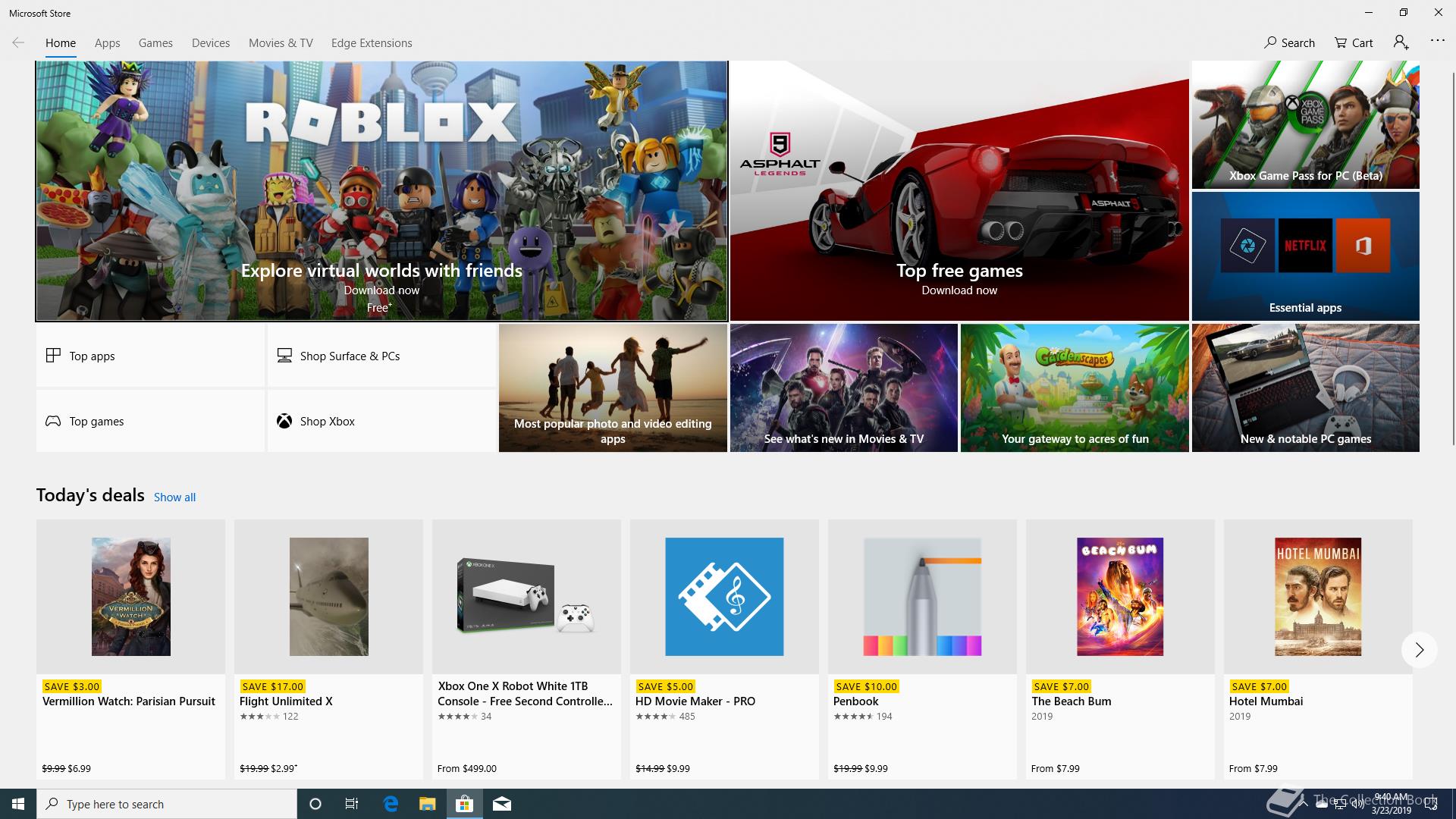The image size is (1456, 819).
Task: Open the Search magnifier in header
Action: point(1289,42)
